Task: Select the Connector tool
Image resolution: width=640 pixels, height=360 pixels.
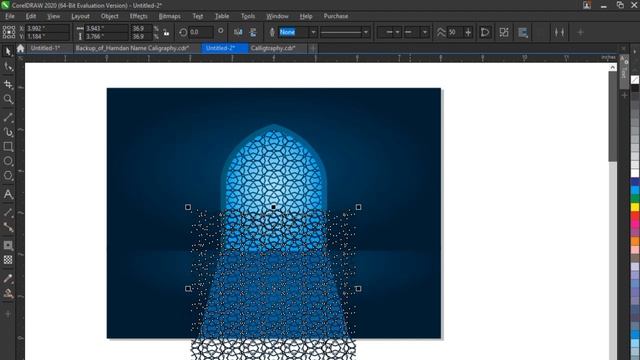Action: (8, 227)
